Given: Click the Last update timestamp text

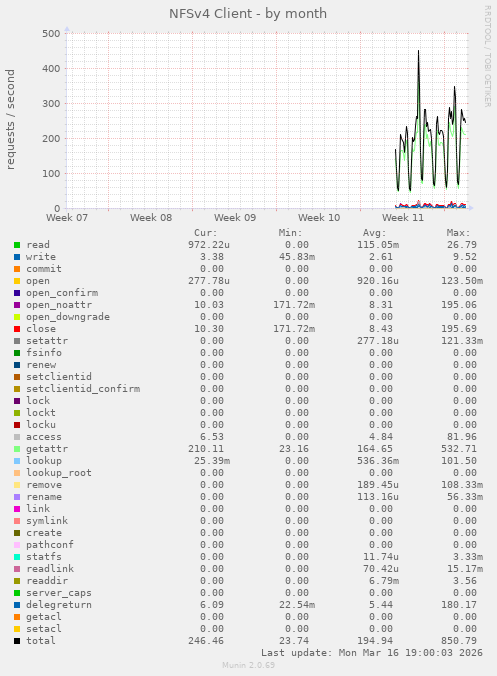Looking at the screenshot, I should [x=372, y=653].
